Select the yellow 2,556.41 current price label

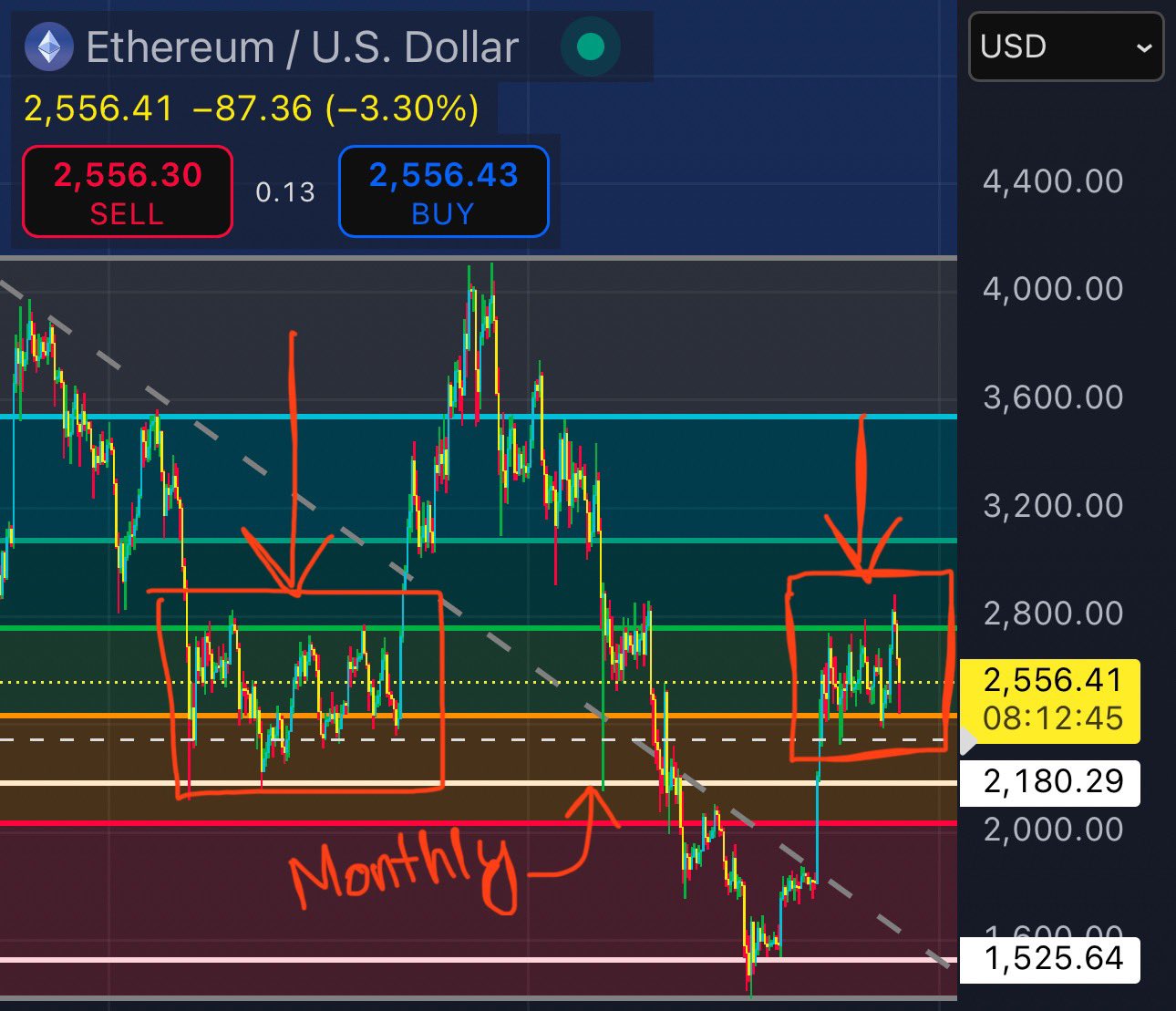pos(1051,699)
